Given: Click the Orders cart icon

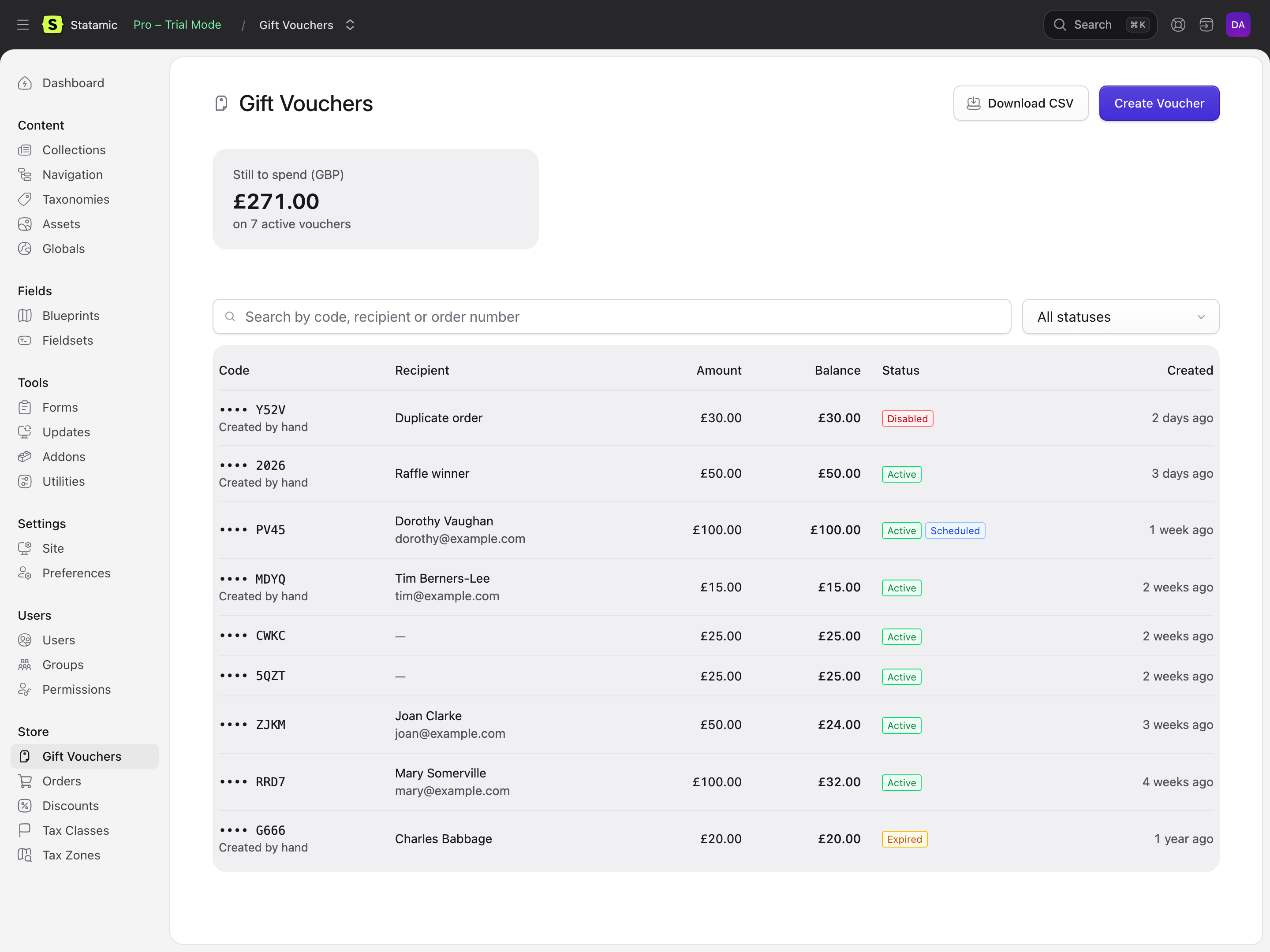Looking at the screenshot, I should (25, 781).
